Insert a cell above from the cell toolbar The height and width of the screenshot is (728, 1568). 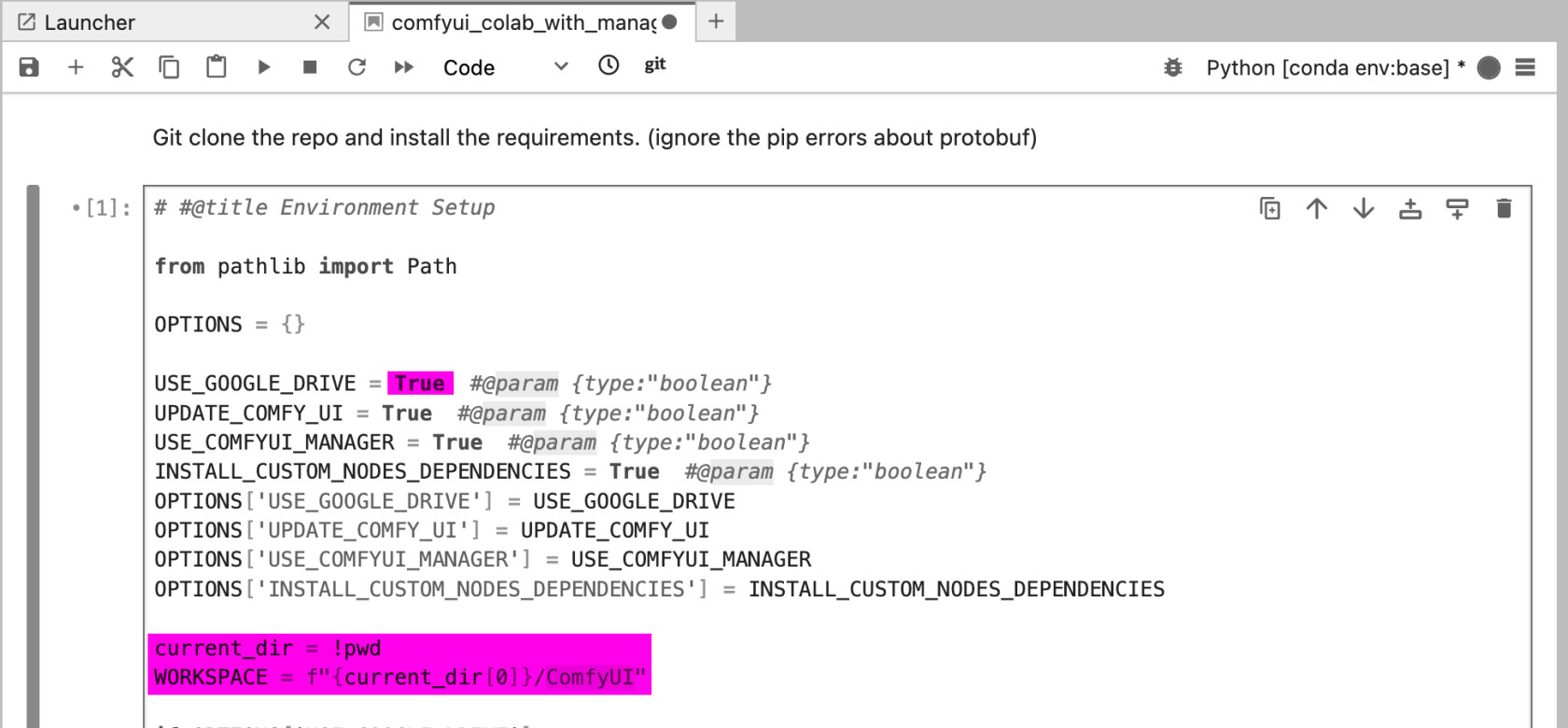(x=1410, y=208)
